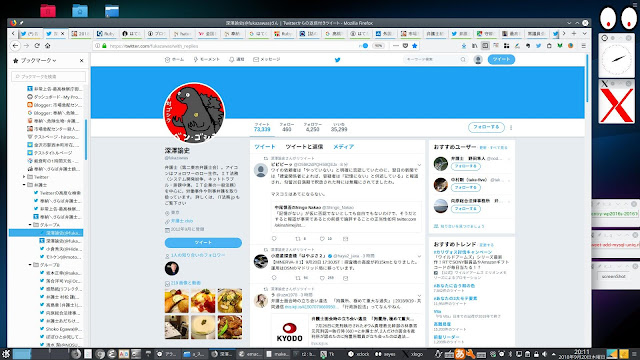This screenshot has height=360, width=640.
Task: Click the Twitter search magnifier icon
Action: tap(463, 60)
